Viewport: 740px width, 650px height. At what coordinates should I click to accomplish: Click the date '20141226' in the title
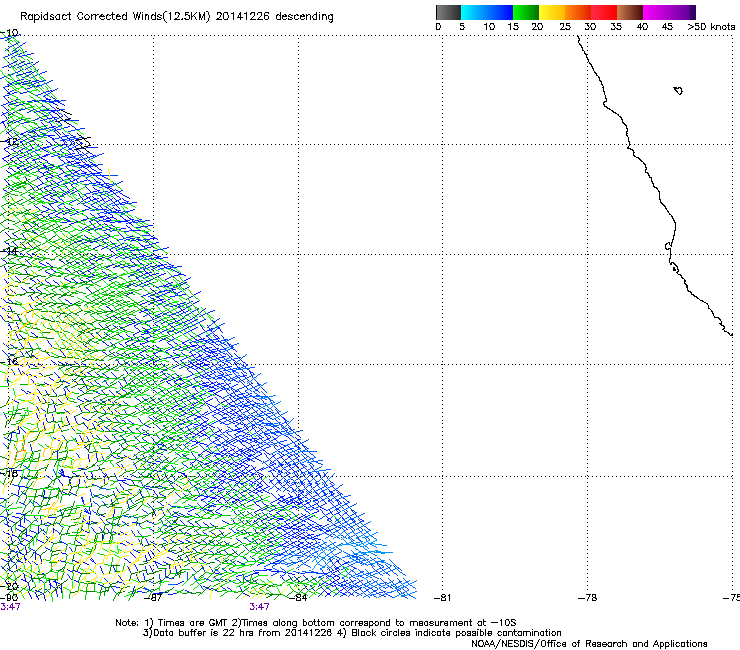pyautogui.click(x=243, y=17)
